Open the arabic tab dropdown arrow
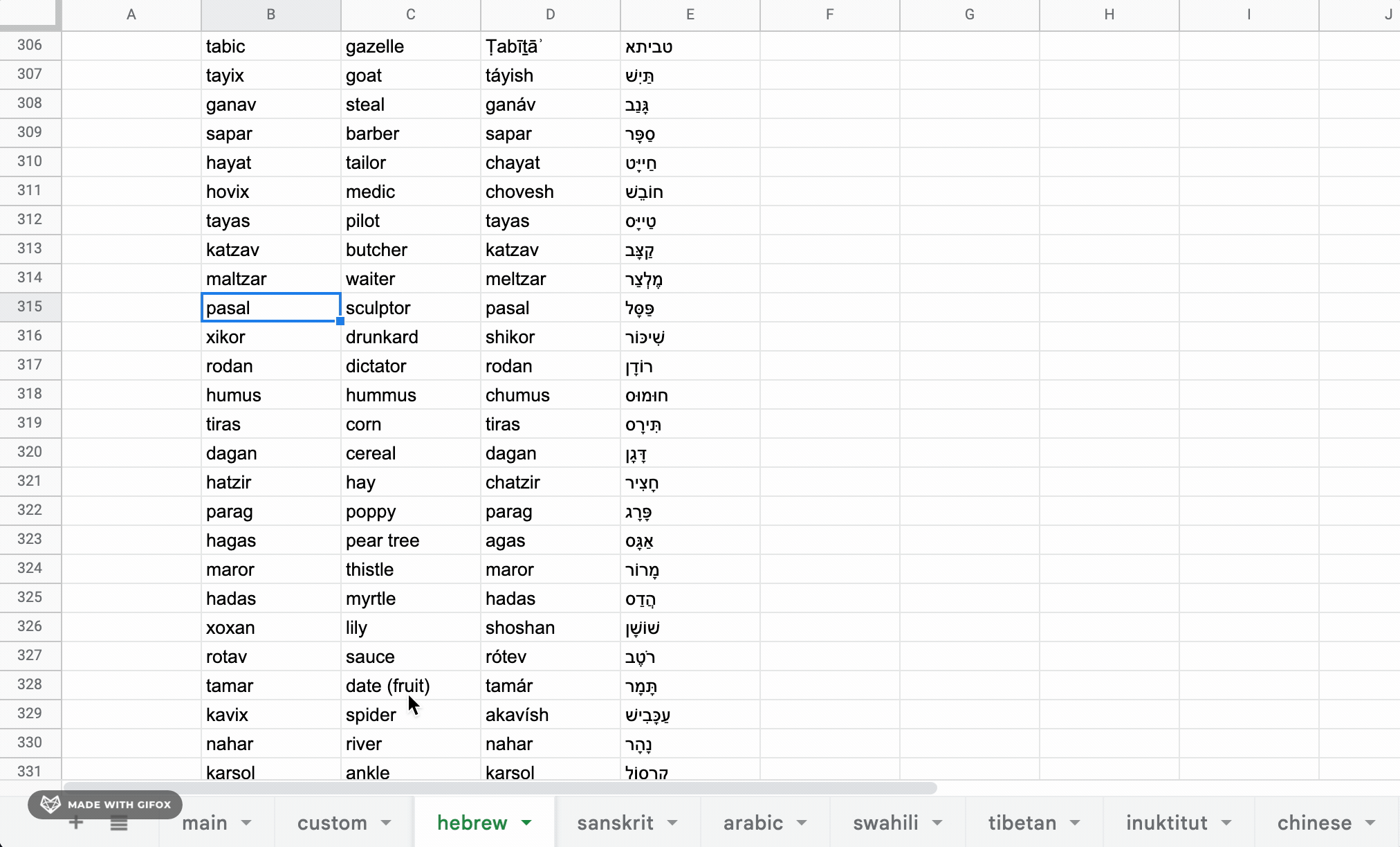Viewport: 1400px width, 847px height. (802, 823)
